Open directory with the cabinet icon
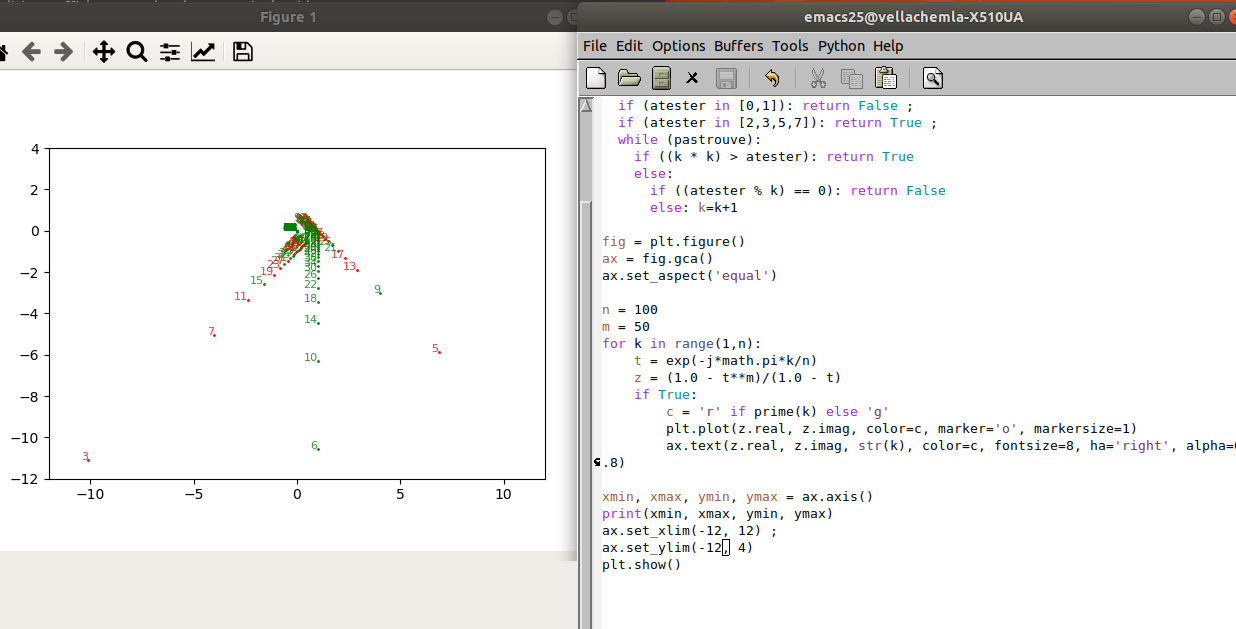The height and width of the screenshot is (629, 1236). pos(661,78)
